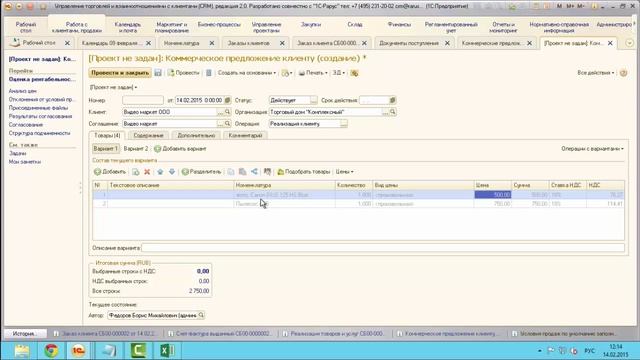This screenshot has height=360, width=640.
Task: Click the Описание варианта input field
Action: tap(383, 248)
